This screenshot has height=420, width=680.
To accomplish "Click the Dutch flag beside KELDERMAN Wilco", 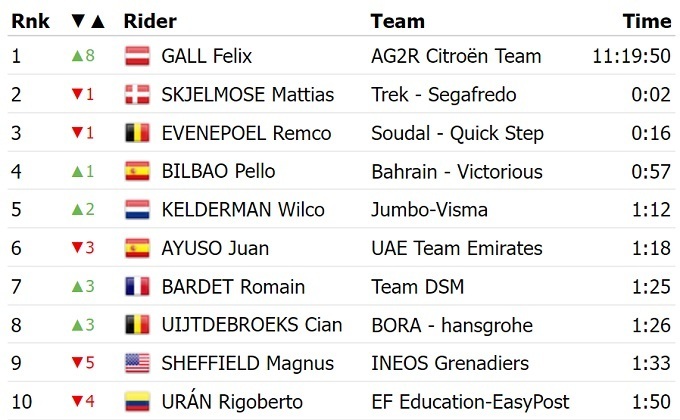I will tap(137, 210).
